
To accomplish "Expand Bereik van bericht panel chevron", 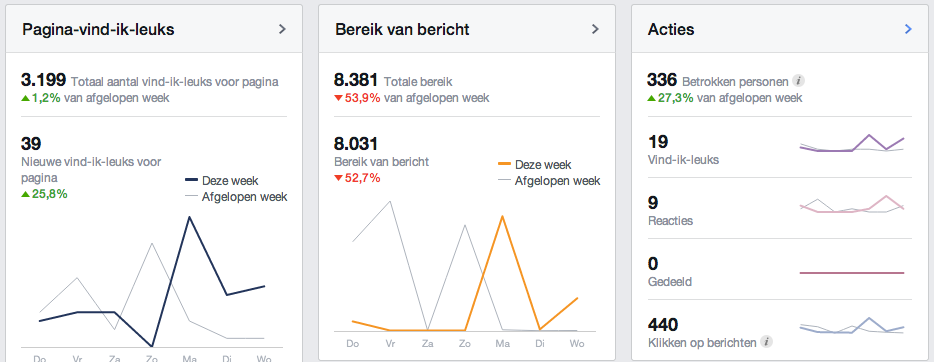I will point(594,29).
